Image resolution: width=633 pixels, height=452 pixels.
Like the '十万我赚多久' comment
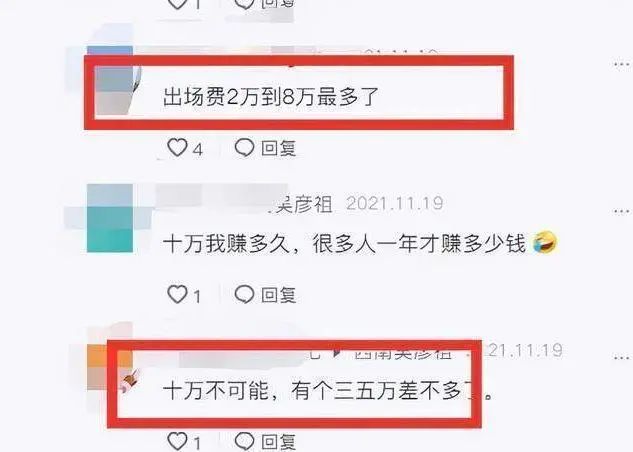pyautogui.click(x=177, y=294)
